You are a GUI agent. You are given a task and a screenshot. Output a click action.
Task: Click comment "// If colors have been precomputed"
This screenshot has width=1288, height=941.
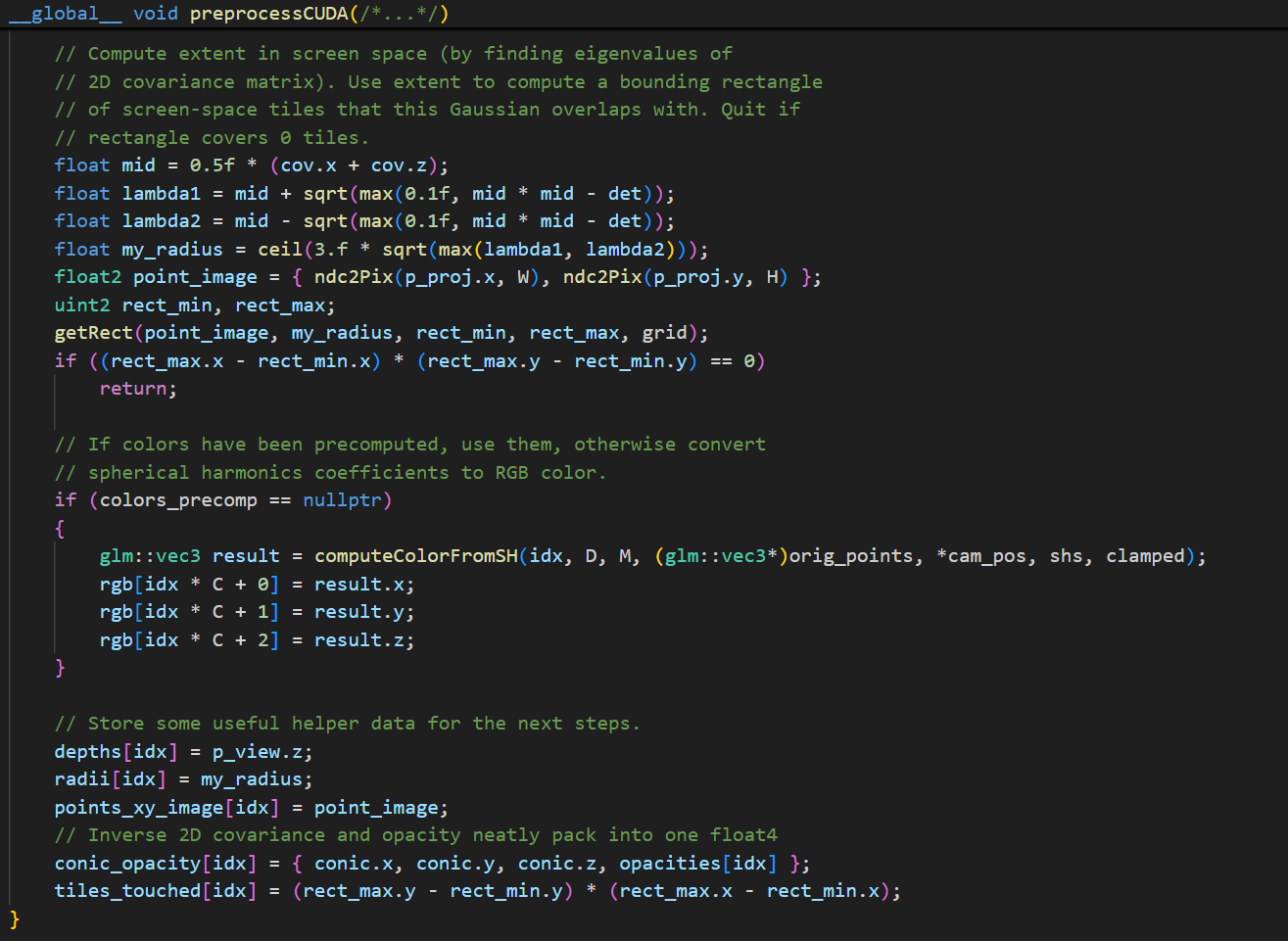(x=410, y=445)
